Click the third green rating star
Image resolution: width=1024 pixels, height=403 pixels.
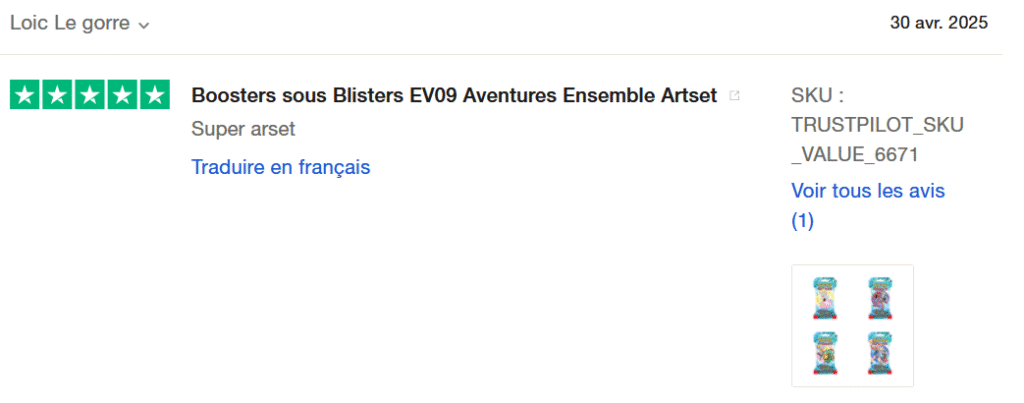(x=90, y=95)
